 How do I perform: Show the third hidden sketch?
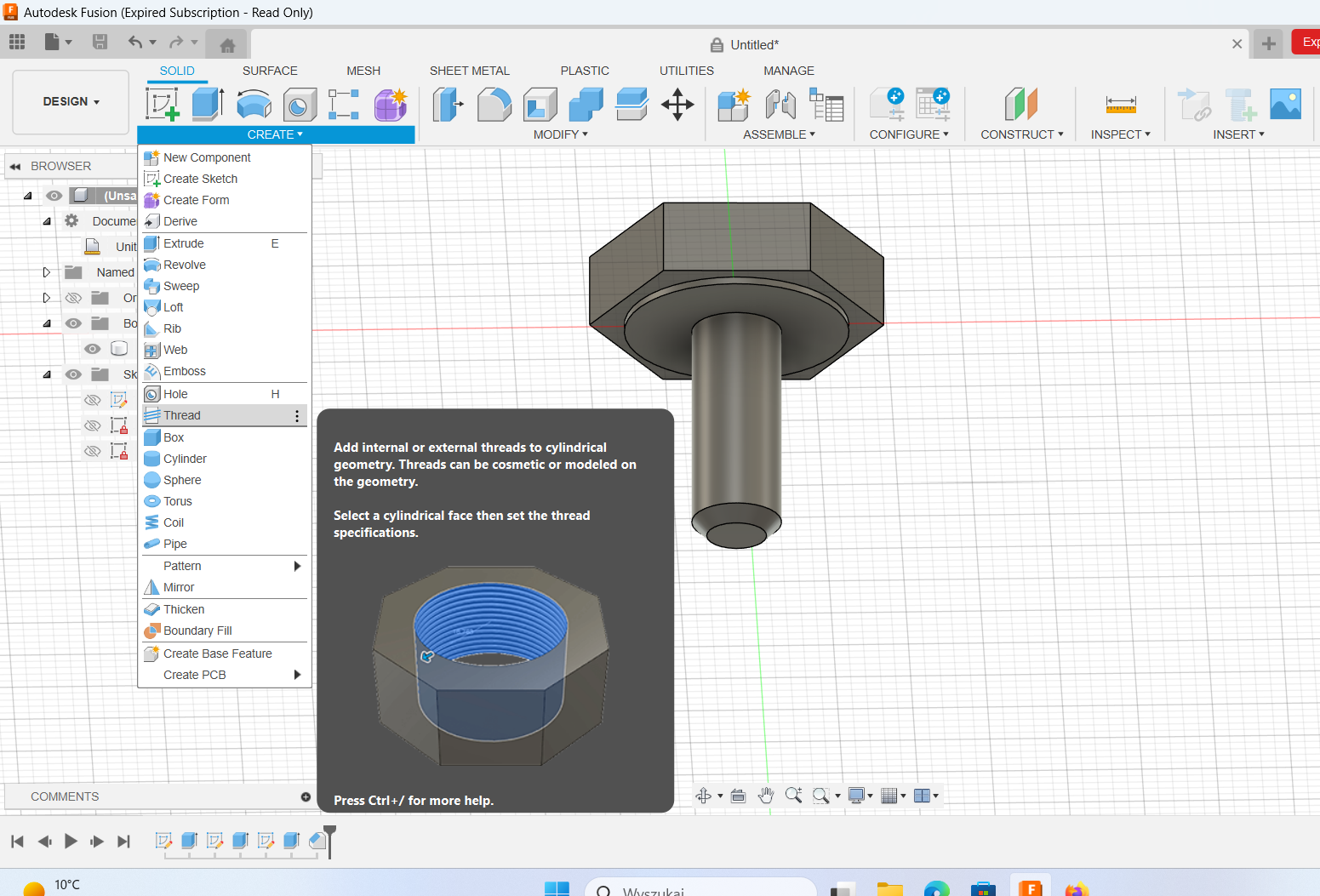coord(93,451)
